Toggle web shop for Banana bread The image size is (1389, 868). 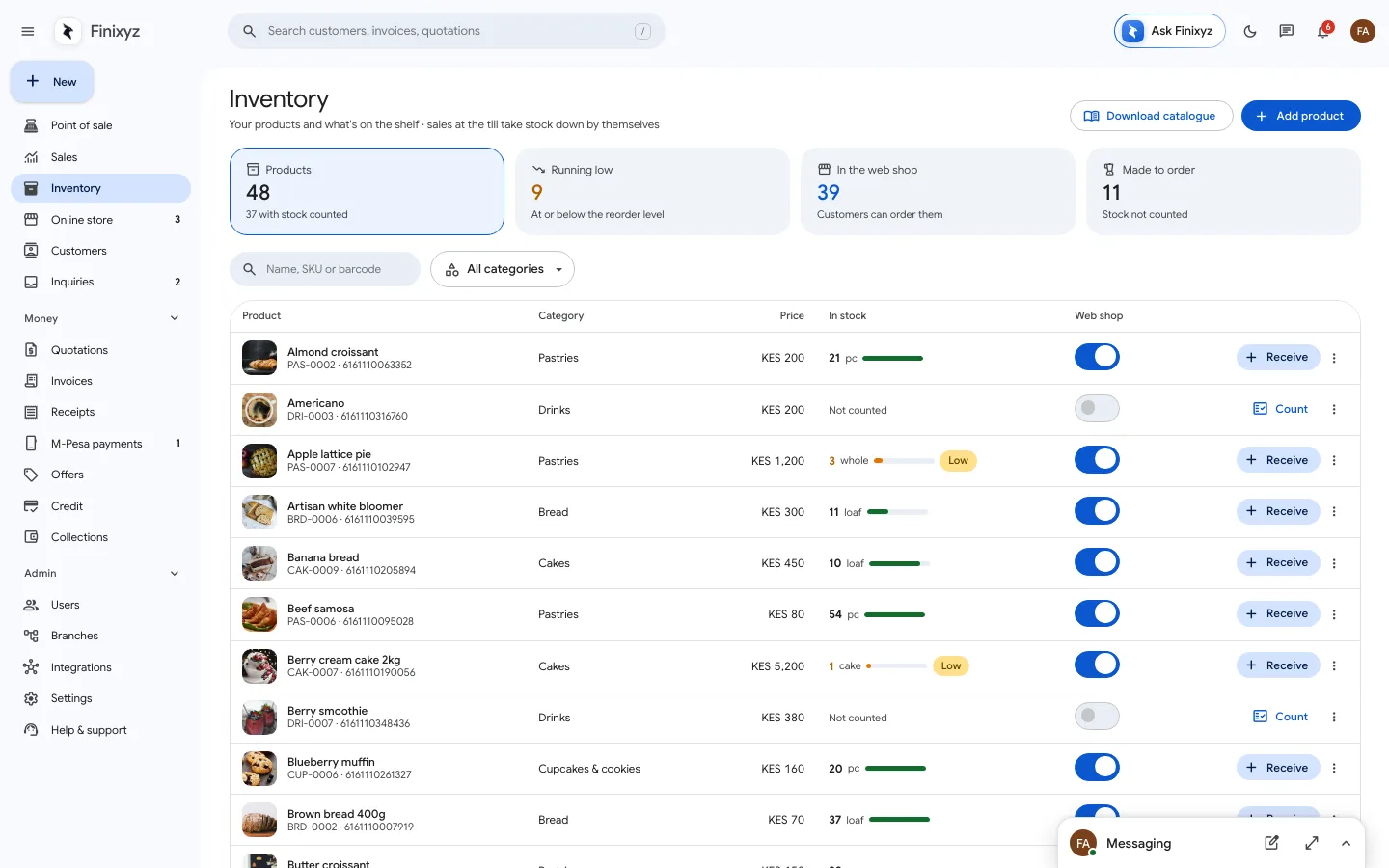click(1097, 561)
